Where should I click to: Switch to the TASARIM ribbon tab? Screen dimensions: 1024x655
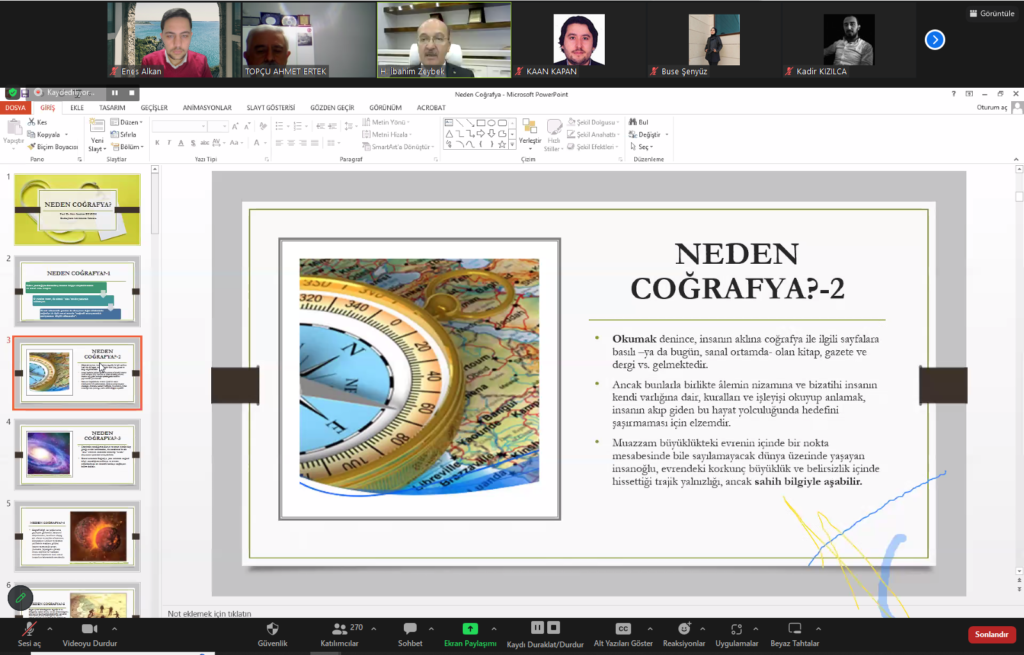point(112,108)
